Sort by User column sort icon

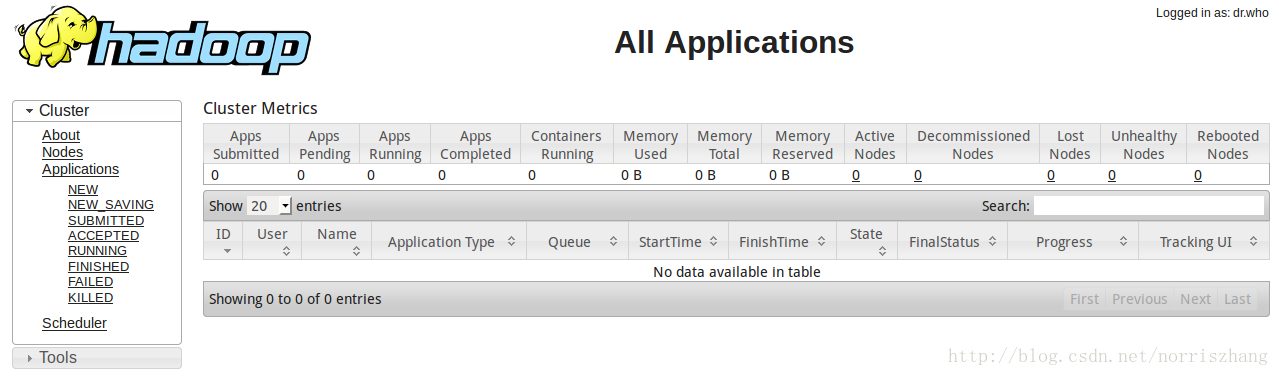click(x=286, y=251)
